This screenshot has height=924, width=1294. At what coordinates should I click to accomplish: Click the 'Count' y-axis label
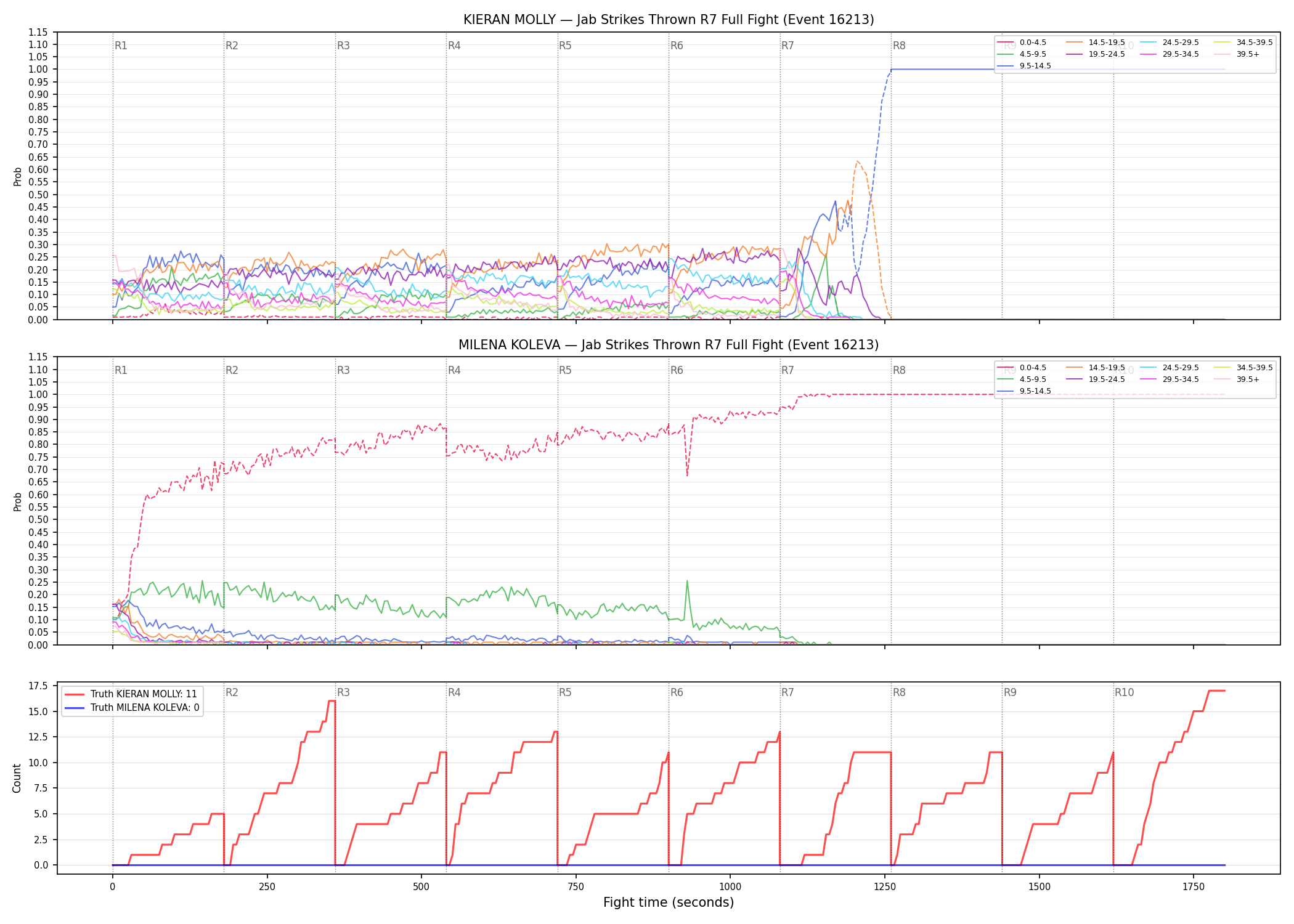17,778
